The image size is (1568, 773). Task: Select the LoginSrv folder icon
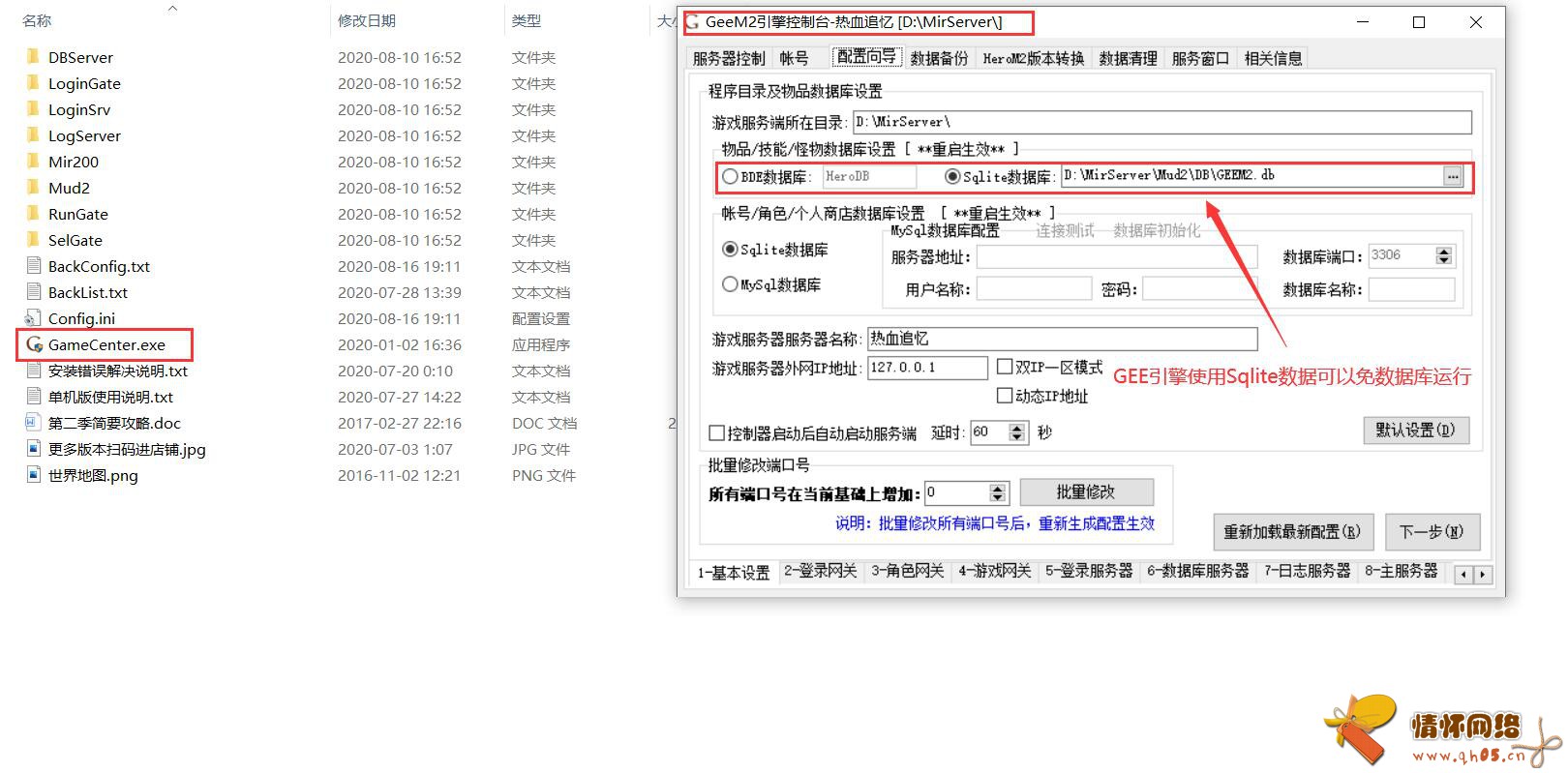tap(34, 109)
